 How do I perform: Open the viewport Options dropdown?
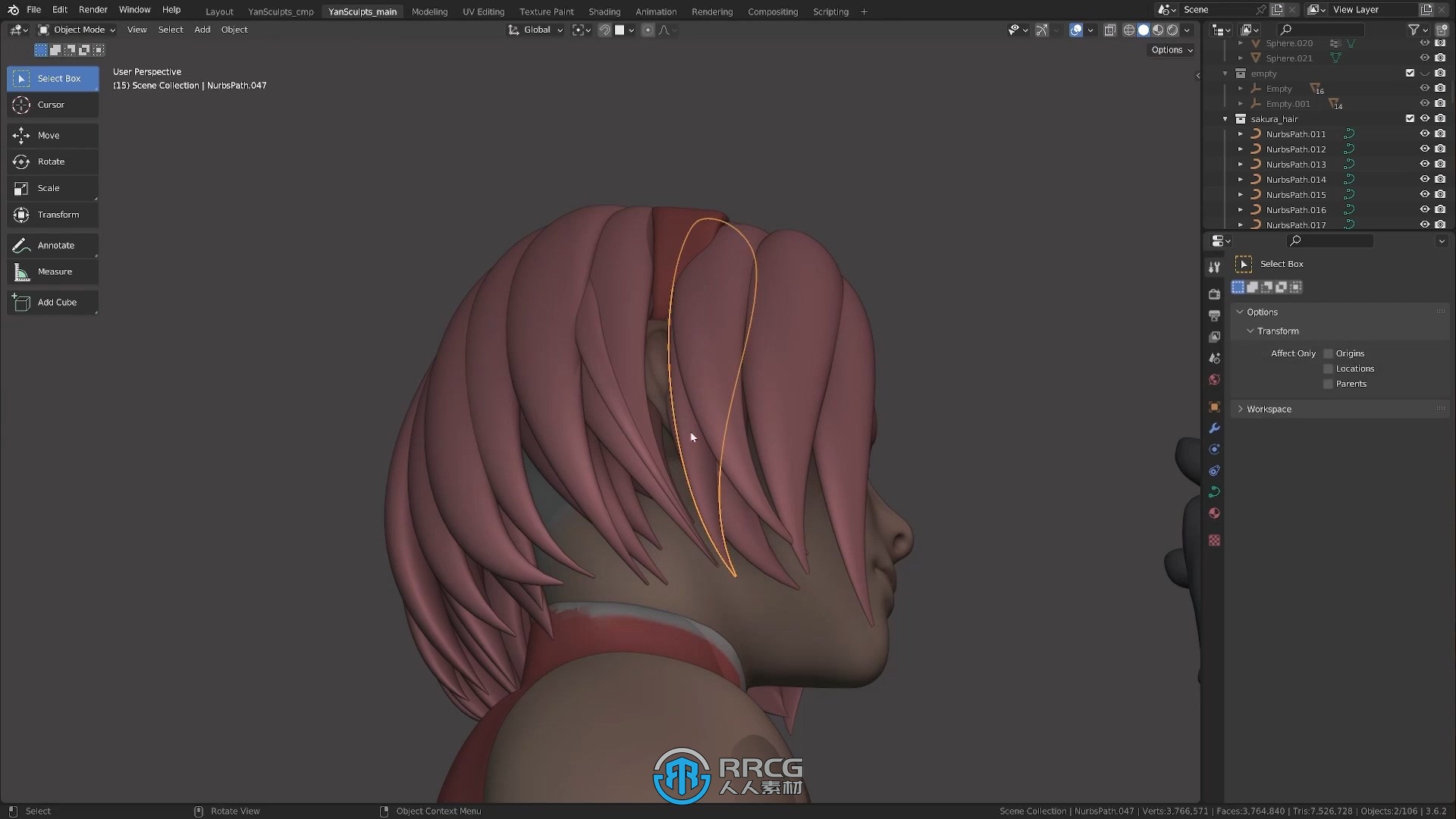pyautogui.click(x=1172, y=50)
